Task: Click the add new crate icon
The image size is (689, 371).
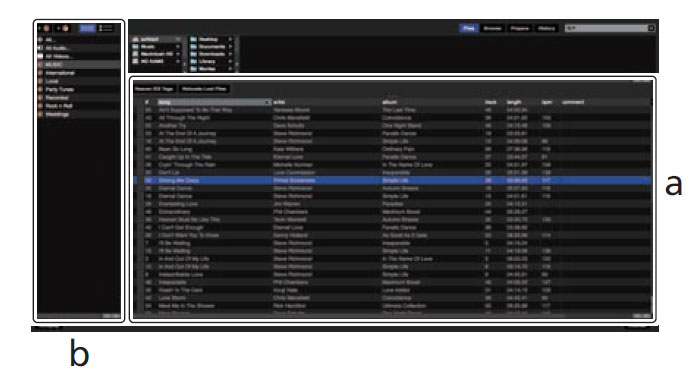Action: point(44,29)
